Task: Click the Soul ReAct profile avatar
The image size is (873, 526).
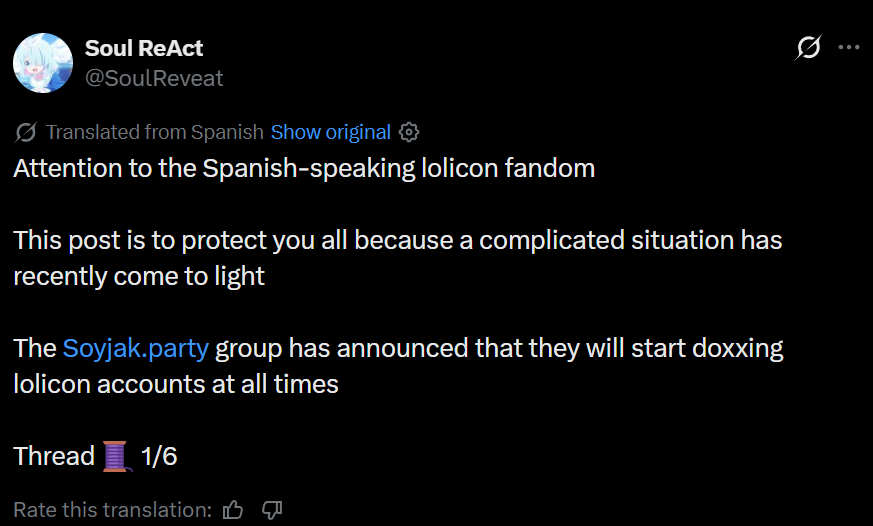Action: point(43,63)
